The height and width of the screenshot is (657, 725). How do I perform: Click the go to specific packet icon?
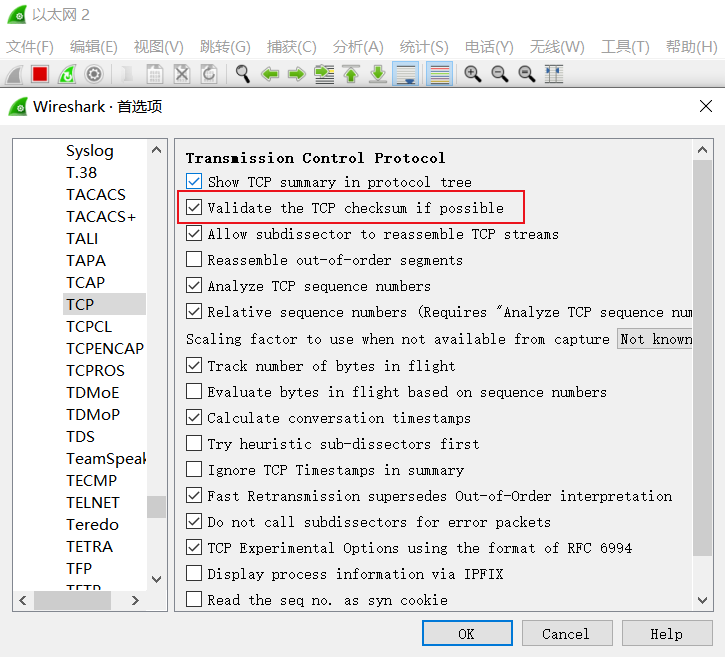tap(324, 74)
